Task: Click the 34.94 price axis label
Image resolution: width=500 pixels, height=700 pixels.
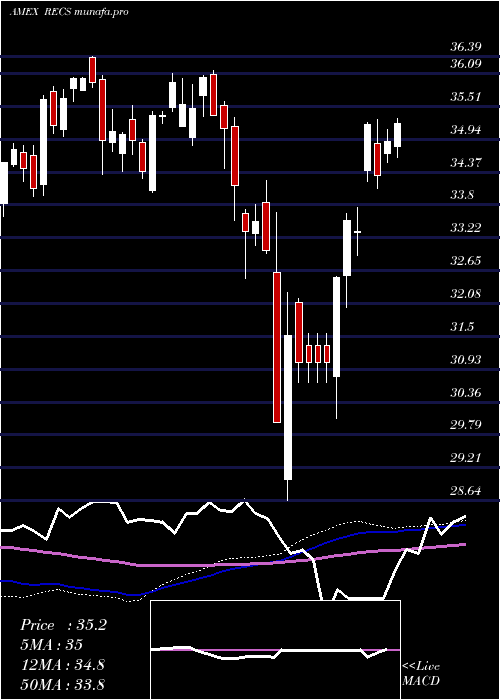Action: point(466,129)
